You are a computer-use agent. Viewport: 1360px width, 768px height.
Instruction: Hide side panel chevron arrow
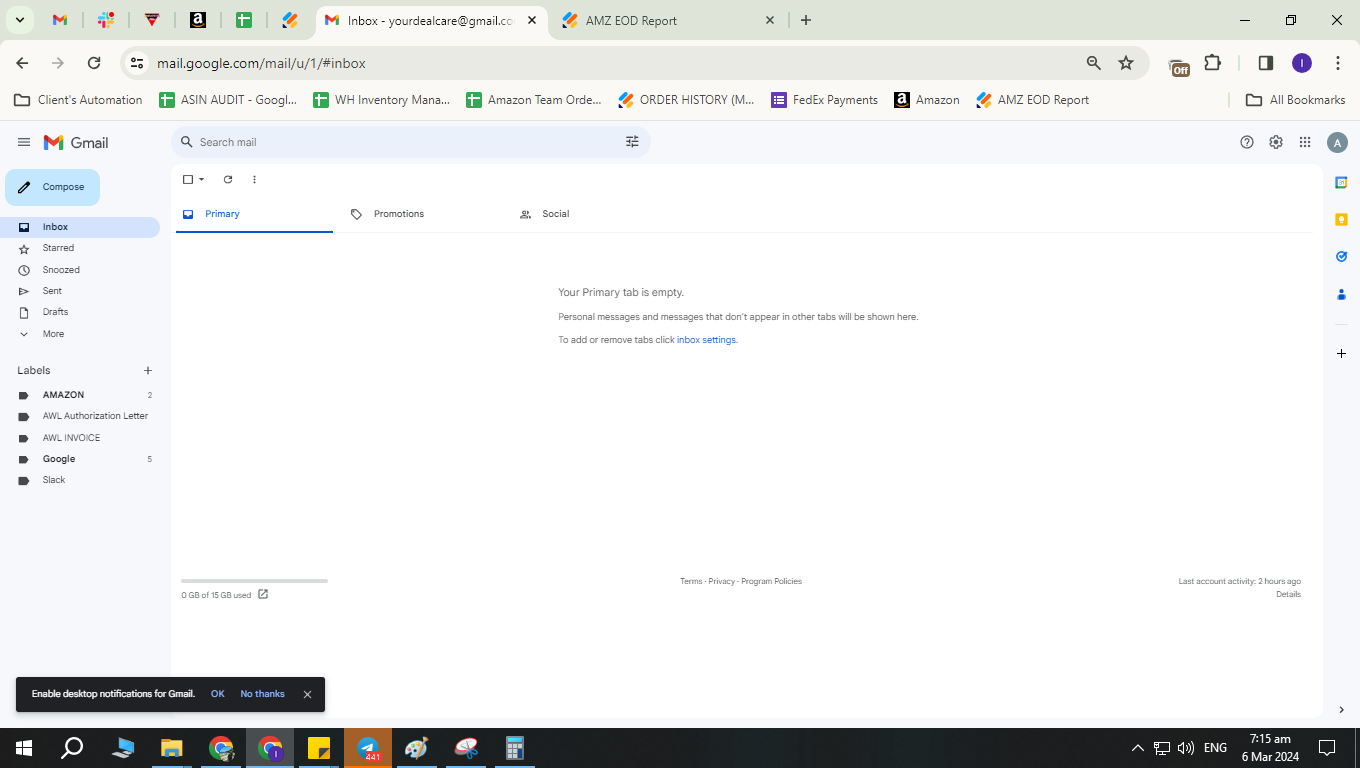click(x=1341, y=710)
